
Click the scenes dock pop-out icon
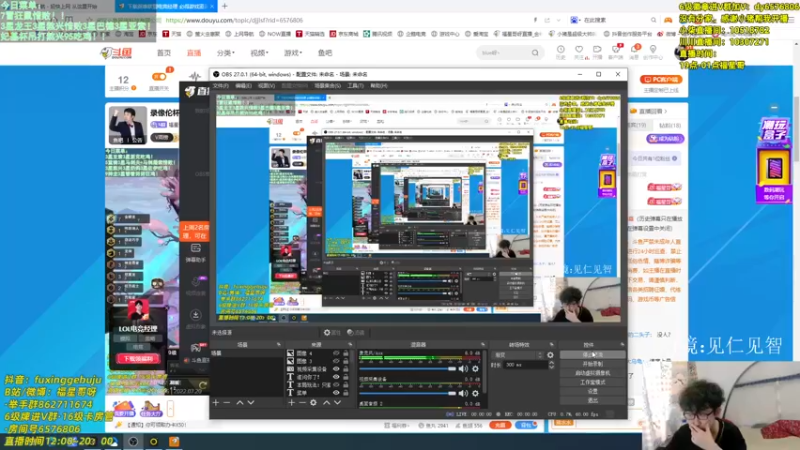(279, 345)
